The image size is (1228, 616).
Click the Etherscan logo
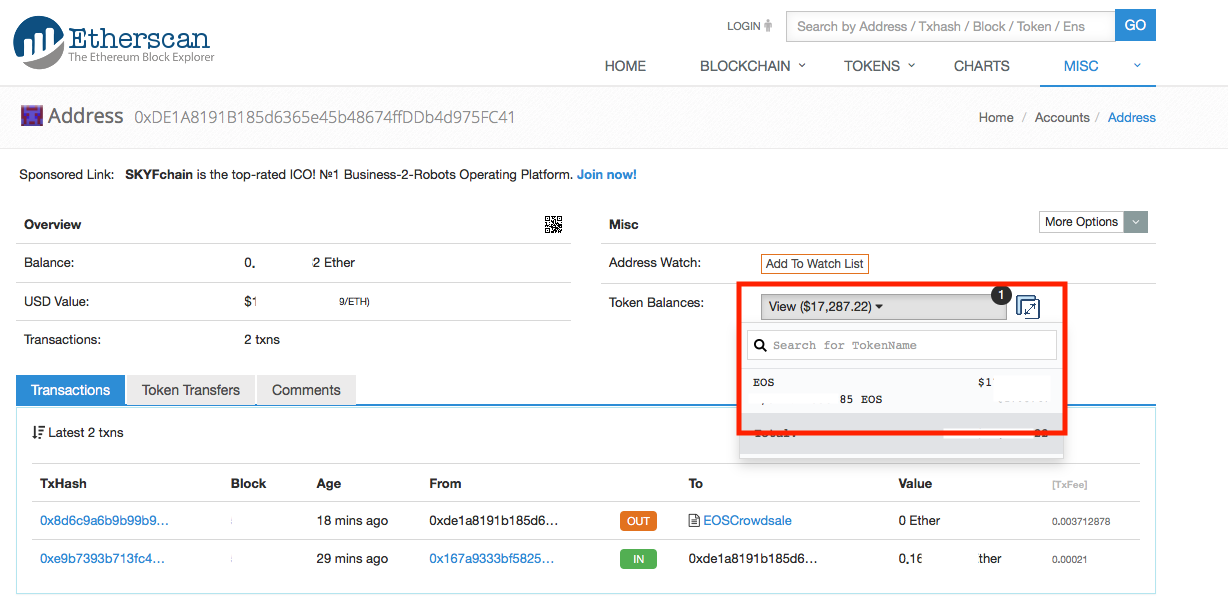[112, 42]
